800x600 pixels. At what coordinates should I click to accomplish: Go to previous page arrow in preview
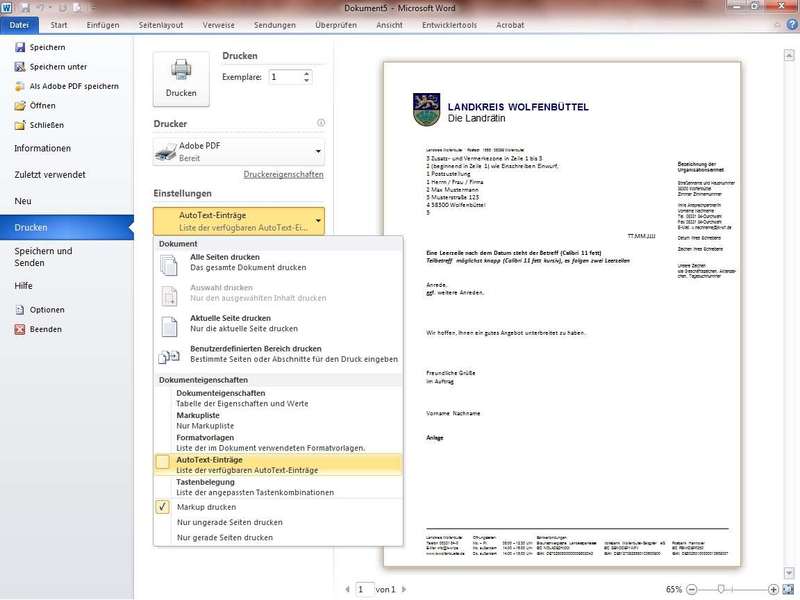(347, 589)
